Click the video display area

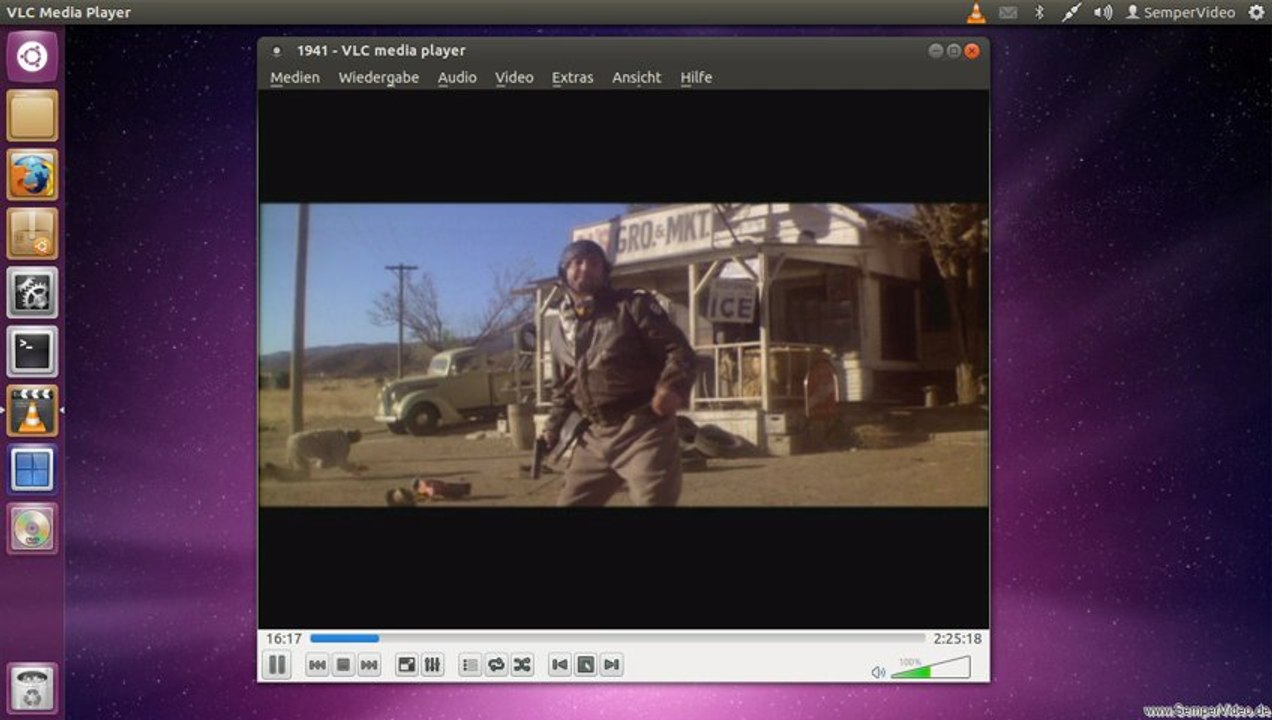tap(624, 358)
